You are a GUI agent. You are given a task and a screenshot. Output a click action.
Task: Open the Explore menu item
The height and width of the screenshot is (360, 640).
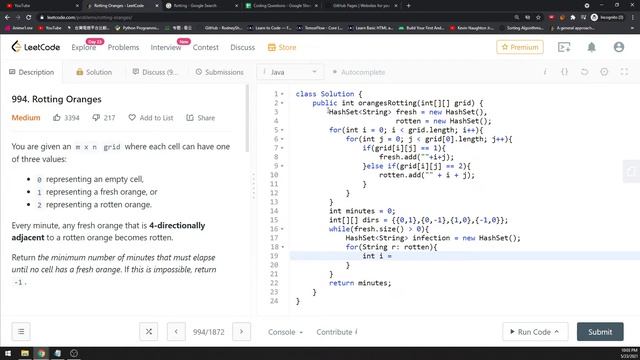click(x=84, y=47)
